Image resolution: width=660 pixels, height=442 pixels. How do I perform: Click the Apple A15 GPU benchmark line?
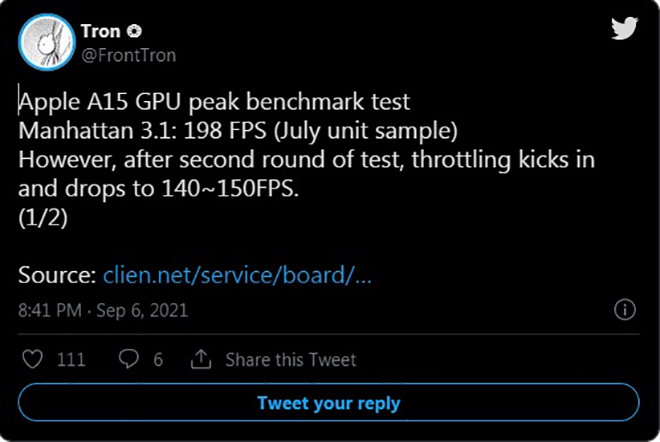[215, 102]
